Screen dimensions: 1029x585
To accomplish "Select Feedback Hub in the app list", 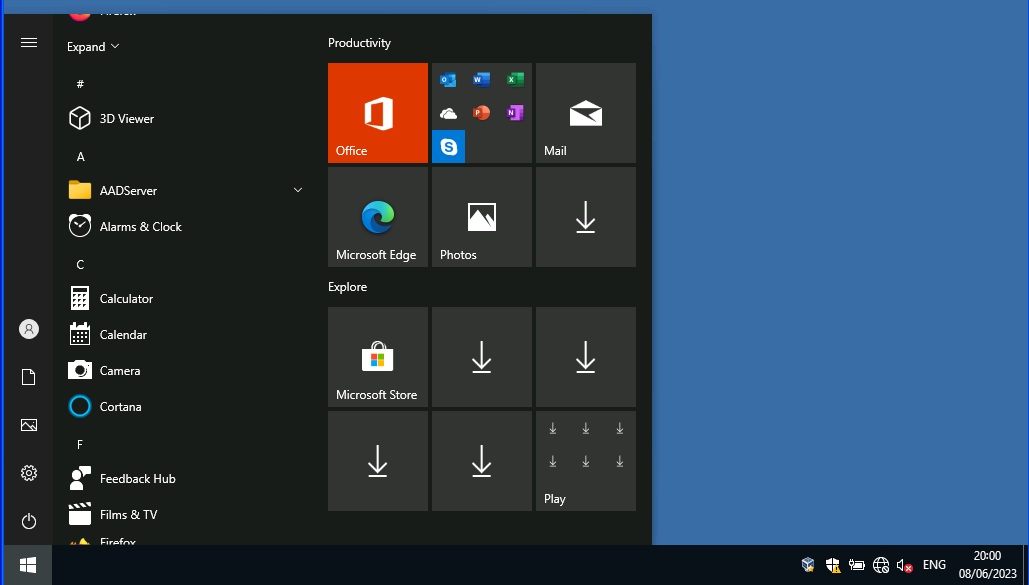I will click(x=137, y=478).
